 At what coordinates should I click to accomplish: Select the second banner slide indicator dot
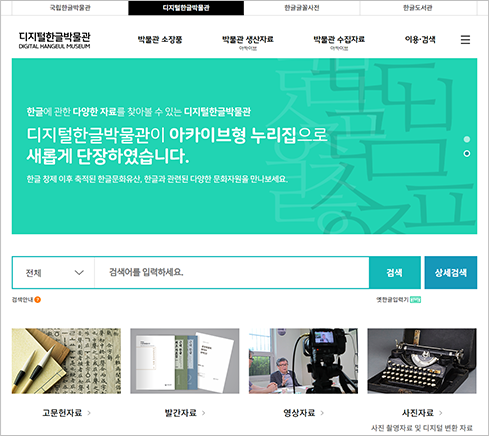[x=467, y=154]
